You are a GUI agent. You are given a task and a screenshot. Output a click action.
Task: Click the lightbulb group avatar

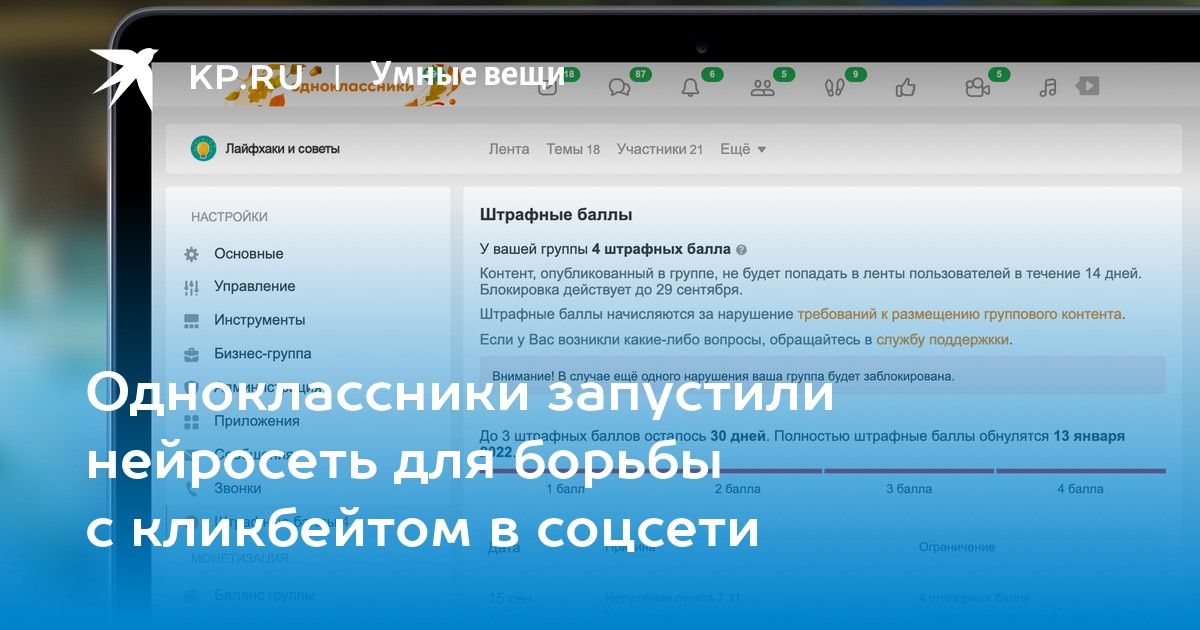point(204,149)
